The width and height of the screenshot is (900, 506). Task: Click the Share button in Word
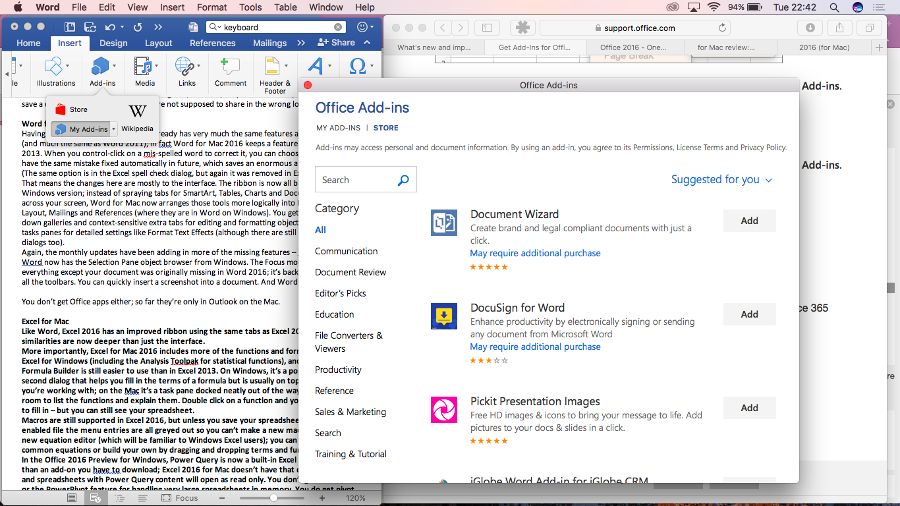[336, 42]
